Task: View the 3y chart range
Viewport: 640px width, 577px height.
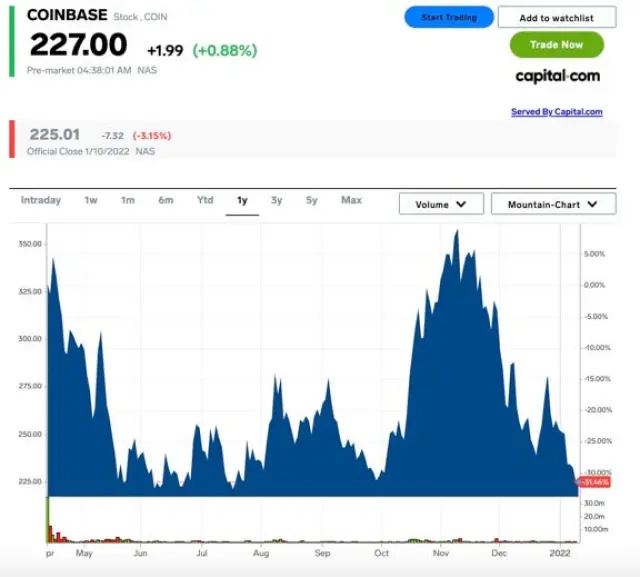Action: pos(276,201)
